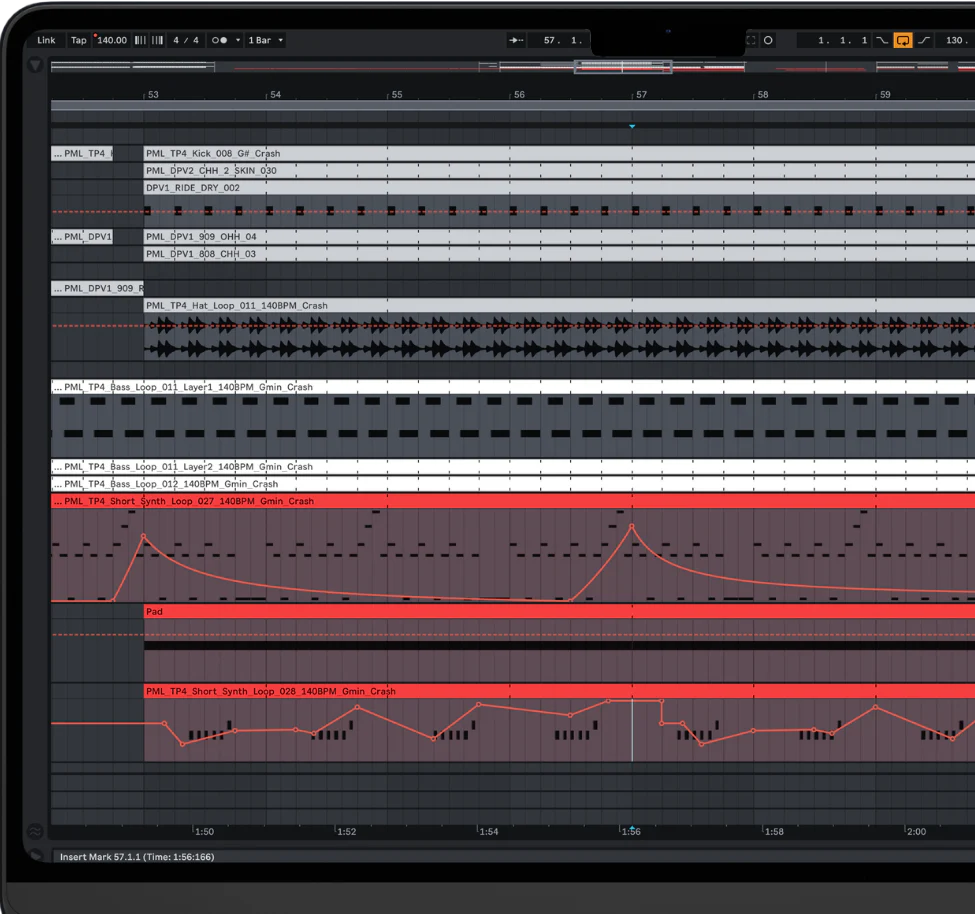Toggle the metronome
Screen dimensions: 975x914
click(219, 40)
